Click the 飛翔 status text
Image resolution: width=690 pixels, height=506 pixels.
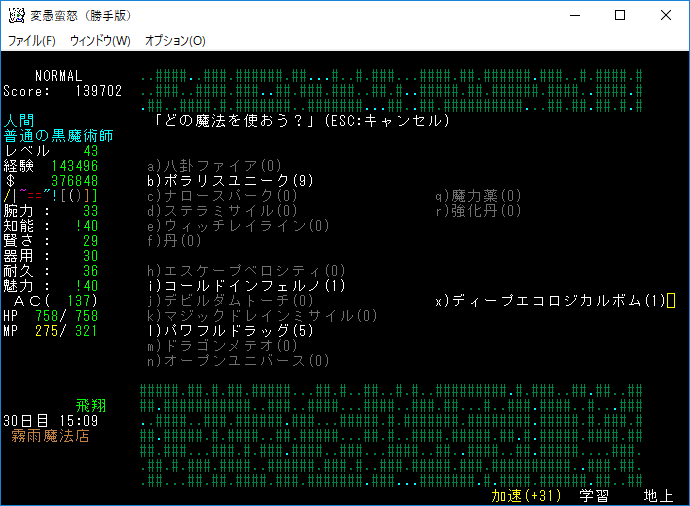click(x=91, y=406)
